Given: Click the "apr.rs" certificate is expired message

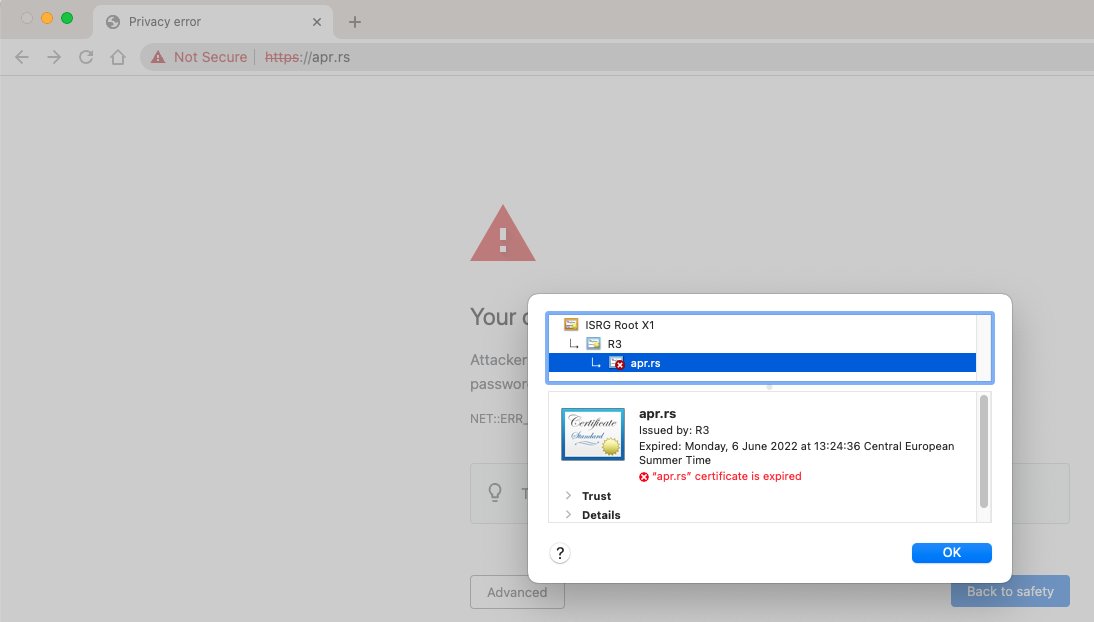Looking at the screenshot, I should 727,476.
